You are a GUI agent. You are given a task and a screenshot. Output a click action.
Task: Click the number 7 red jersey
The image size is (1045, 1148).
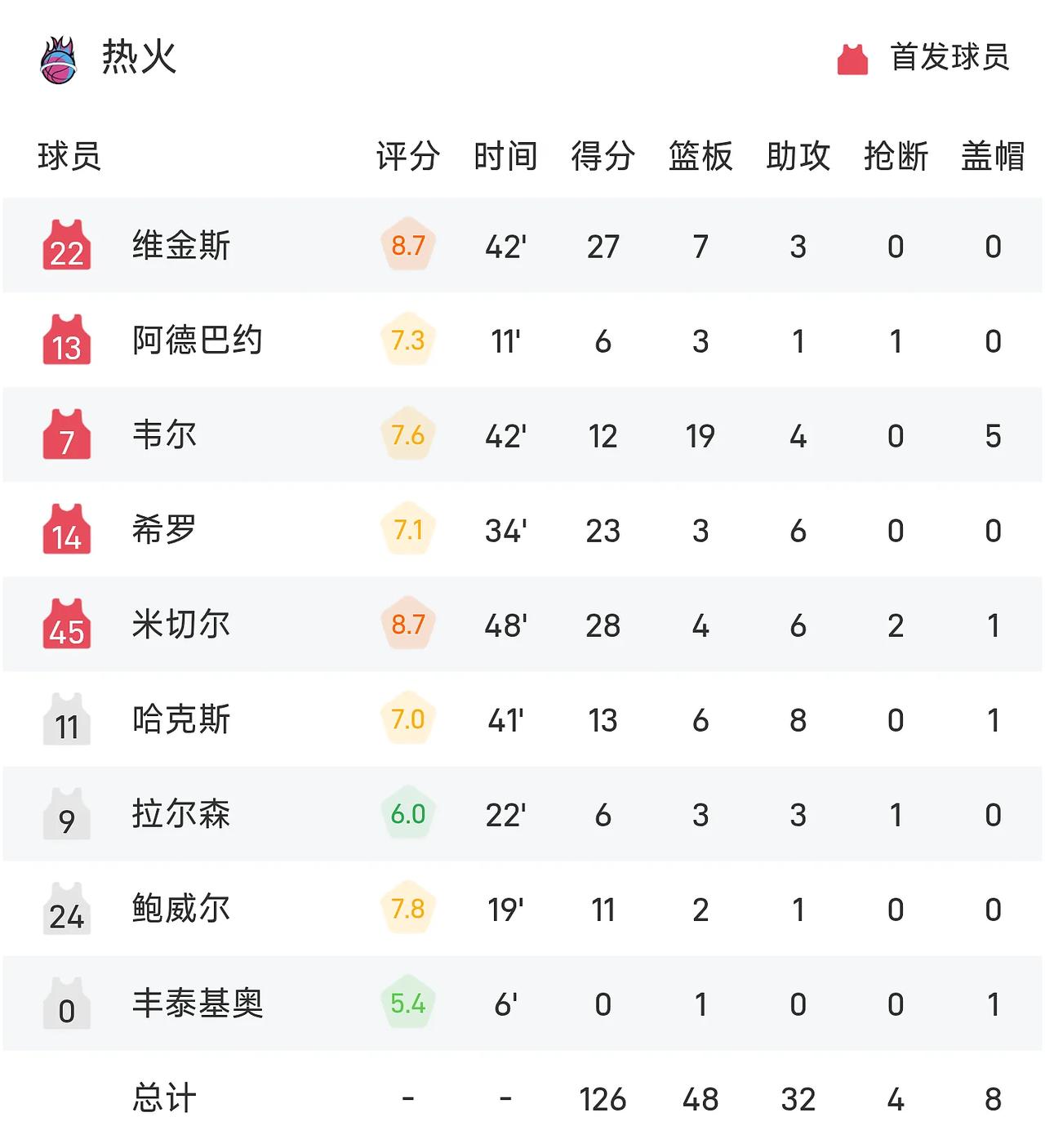[x=66, y=434]
